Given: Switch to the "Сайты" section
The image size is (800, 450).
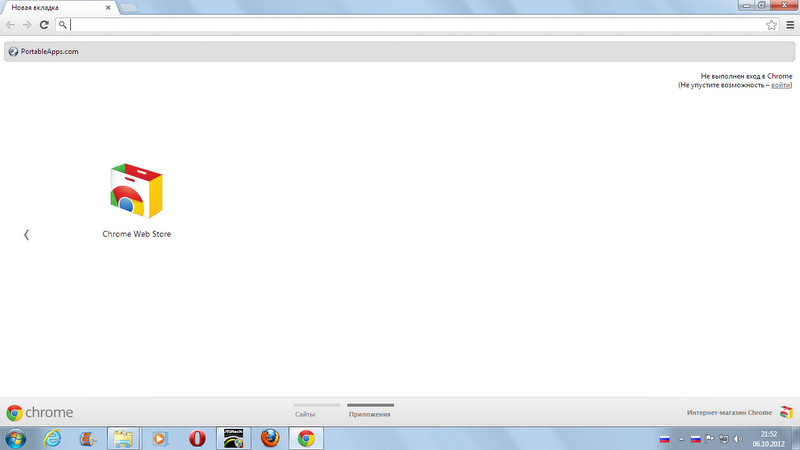Looking at the screenshot, I should 316,411.
